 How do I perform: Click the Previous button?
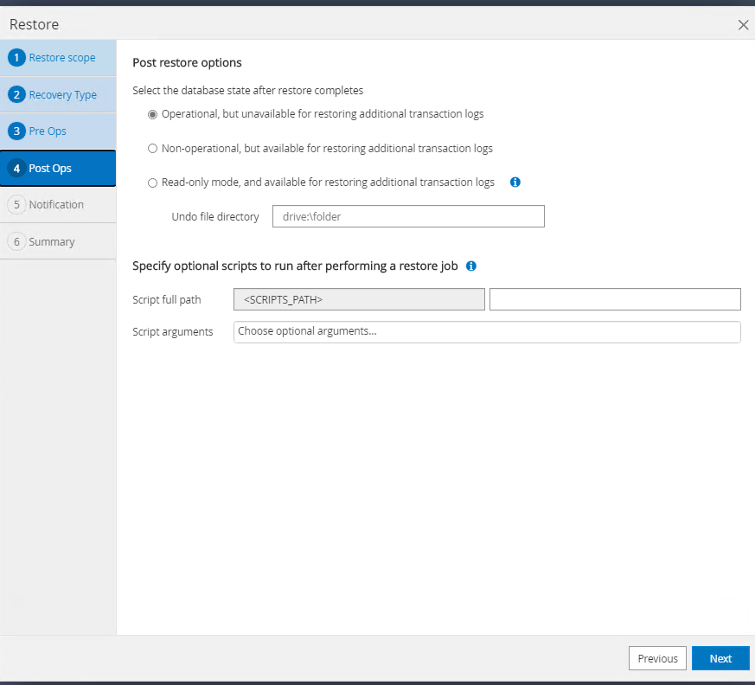pos(657,658)
